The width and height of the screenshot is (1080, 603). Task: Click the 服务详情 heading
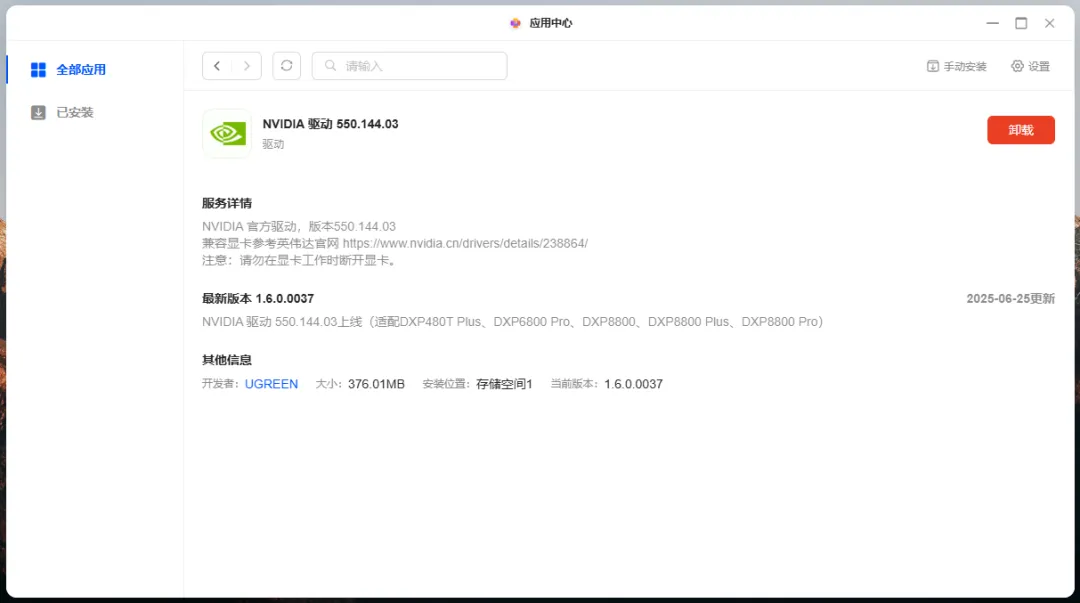click(227, 203)
